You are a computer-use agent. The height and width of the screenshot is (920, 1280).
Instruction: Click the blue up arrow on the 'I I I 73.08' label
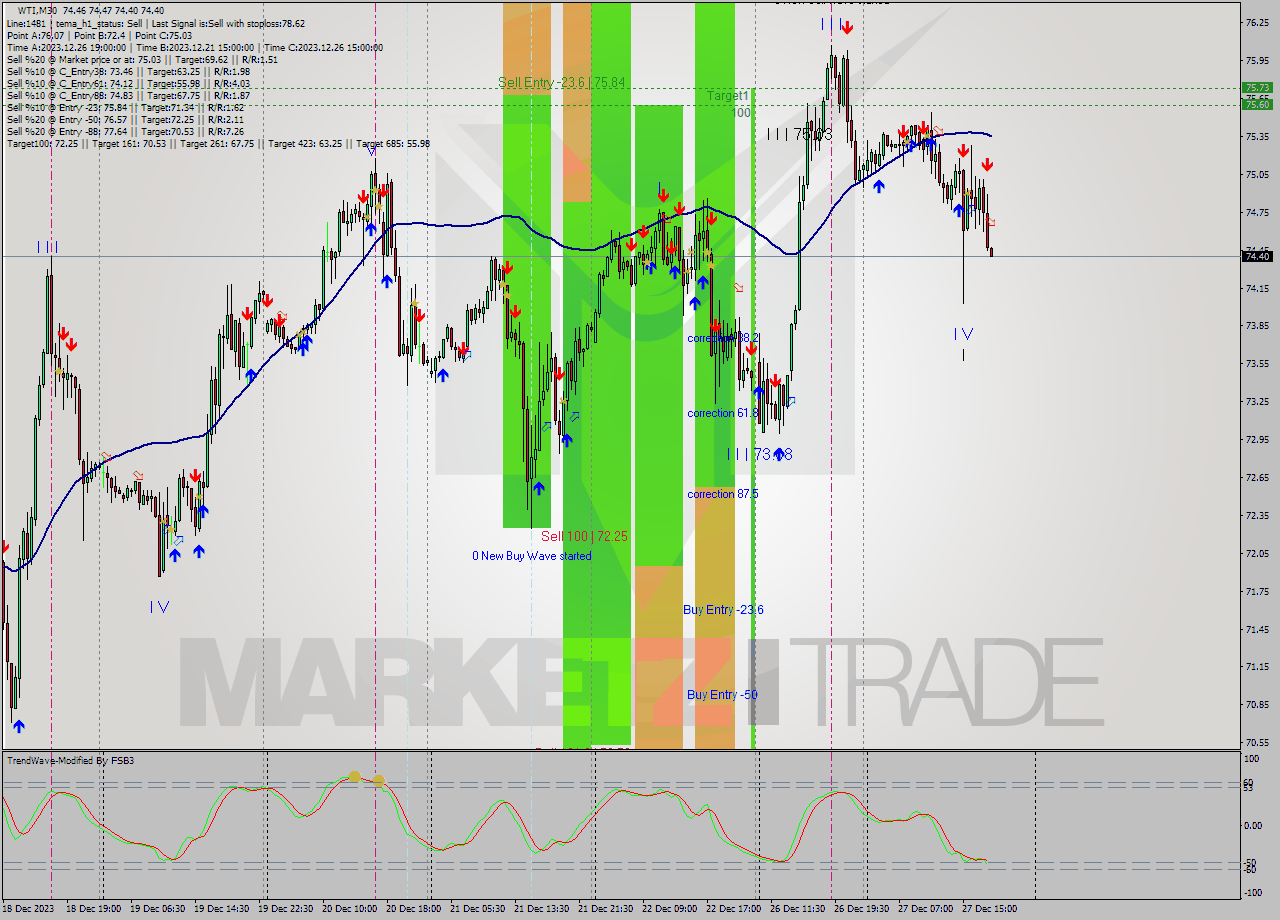coord(779,454)
